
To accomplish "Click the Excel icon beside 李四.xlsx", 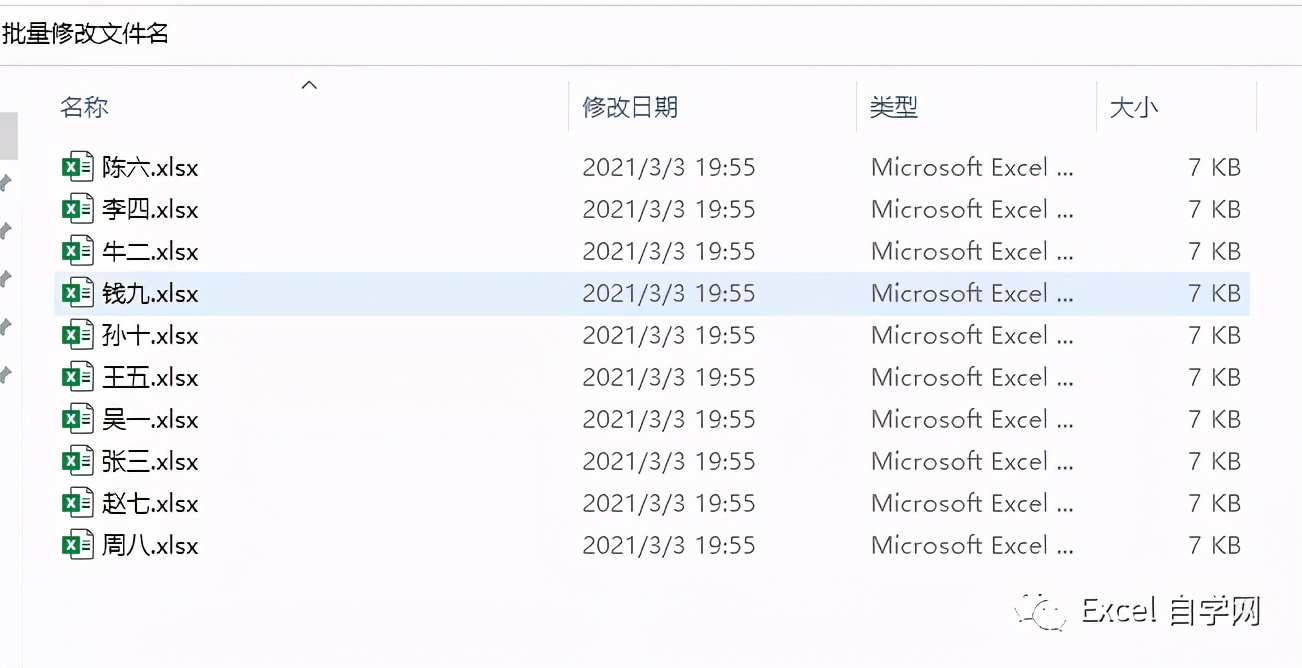I will coord(77,210).
